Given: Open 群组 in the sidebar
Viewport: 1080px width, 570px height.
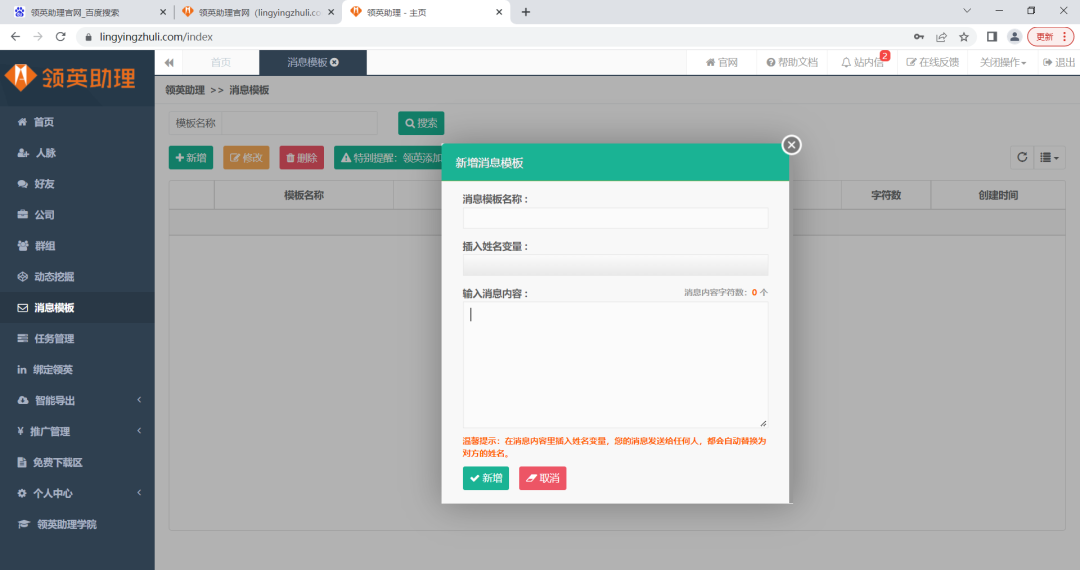Looking at the screenshot, I should click(x=77, y=246).
